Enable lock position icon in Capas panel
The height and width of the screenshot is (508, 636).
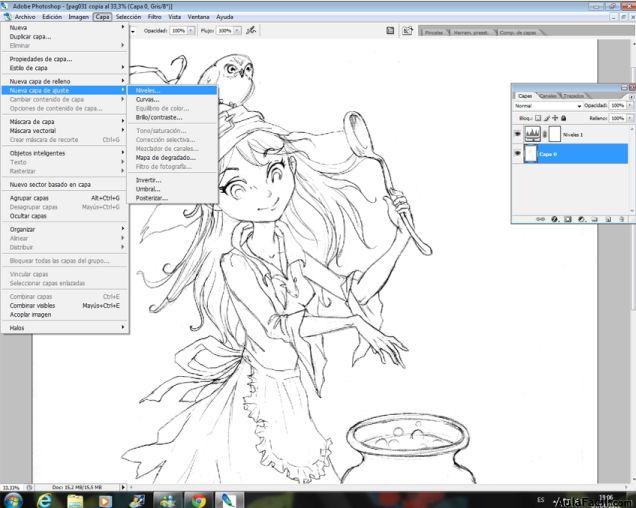[555, 118]
